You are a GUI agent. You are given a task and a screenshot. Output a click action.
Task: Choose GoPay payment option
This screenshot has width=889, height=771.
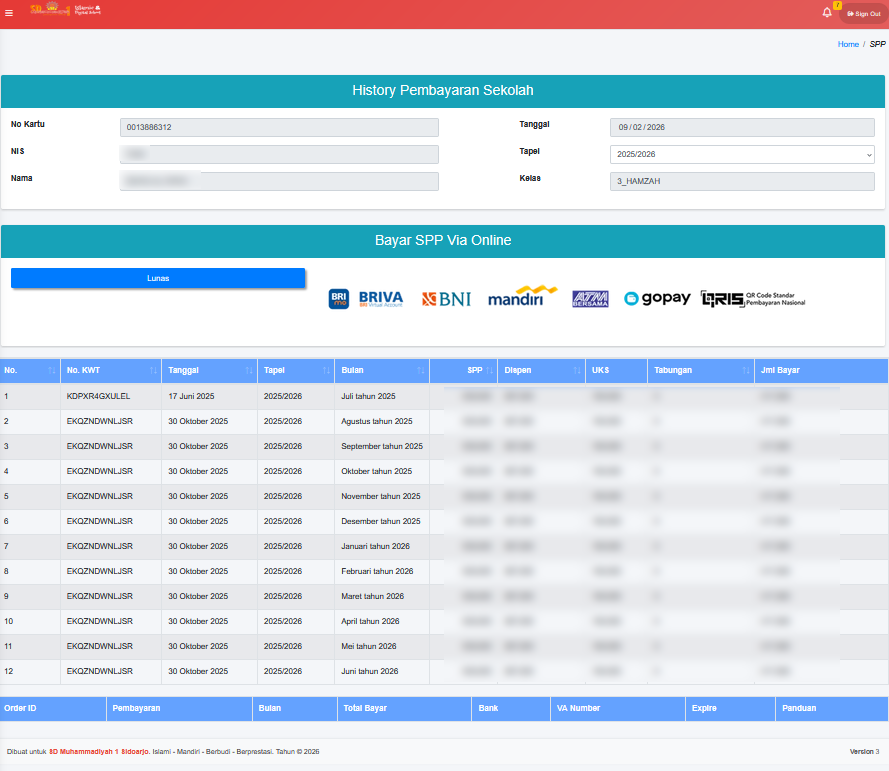[x=657, y=298]
